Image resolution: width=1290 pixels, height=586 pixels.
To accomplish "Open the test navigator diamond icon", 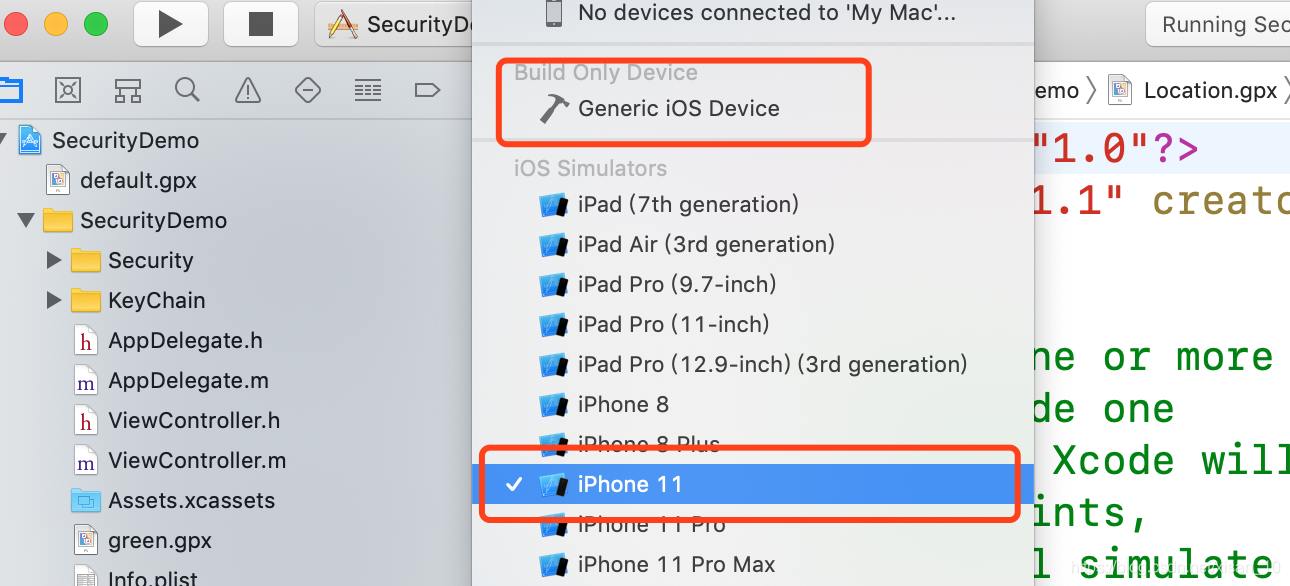I will [307, 91].
